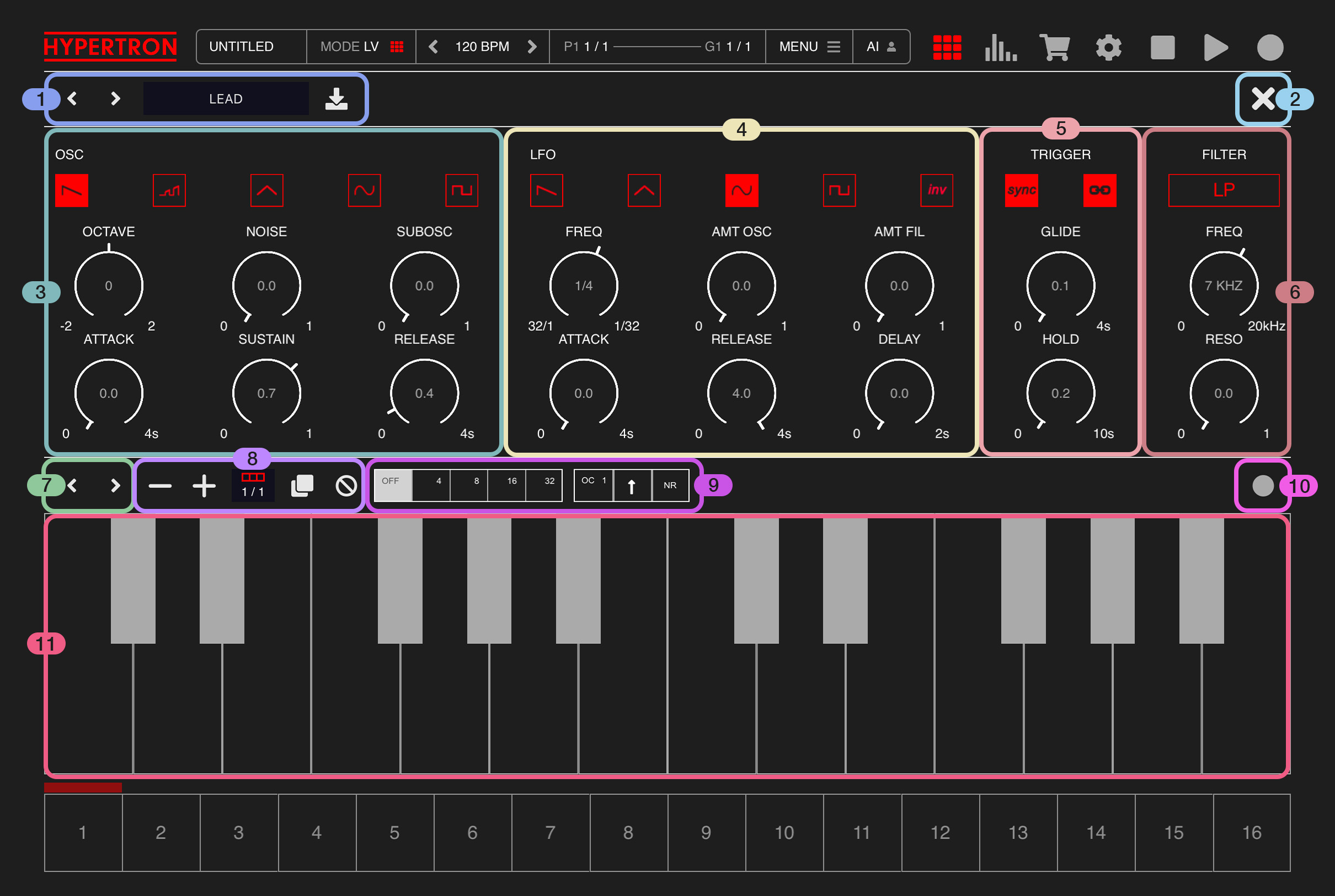Click the copy pattern icon
The width and height of the screenshot is (1335, 896).
click(x=302, y=486)
